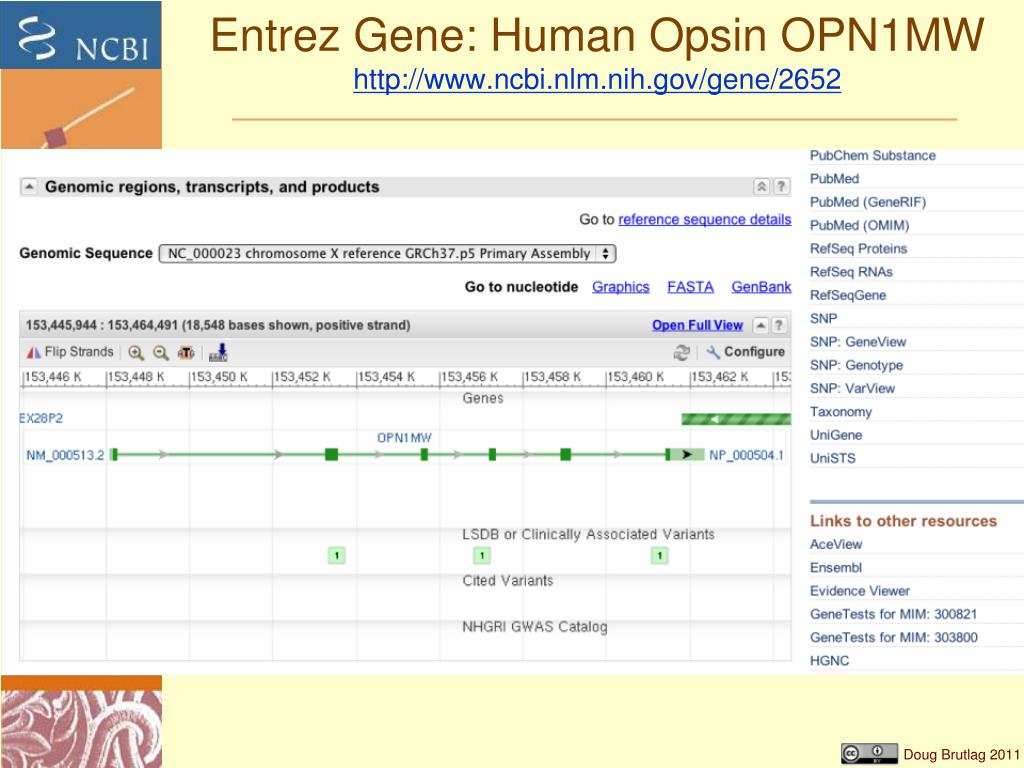
Task: Click the double-chevron icon in the Genomic regions header
Action: click(x=761, y=187)
